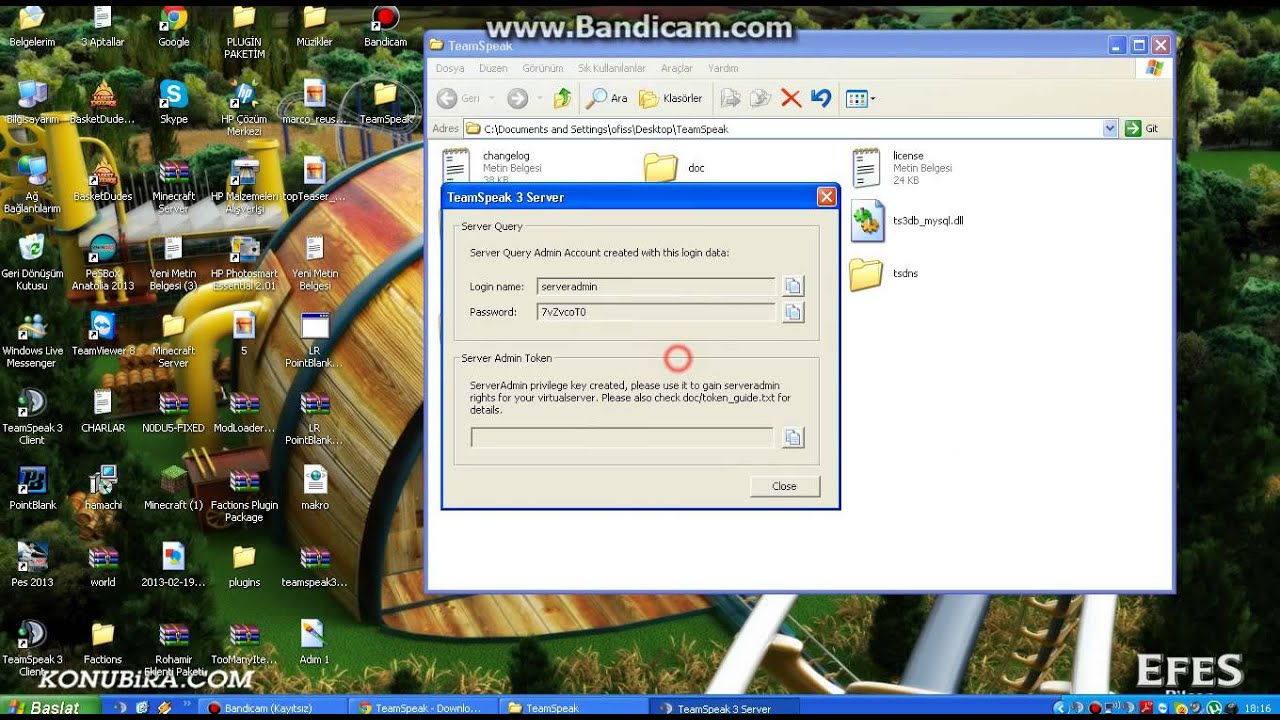The image size is (1280, 720).
Task: Open the Windows Live Messenger shortcut
Action: tap(32, 340)
